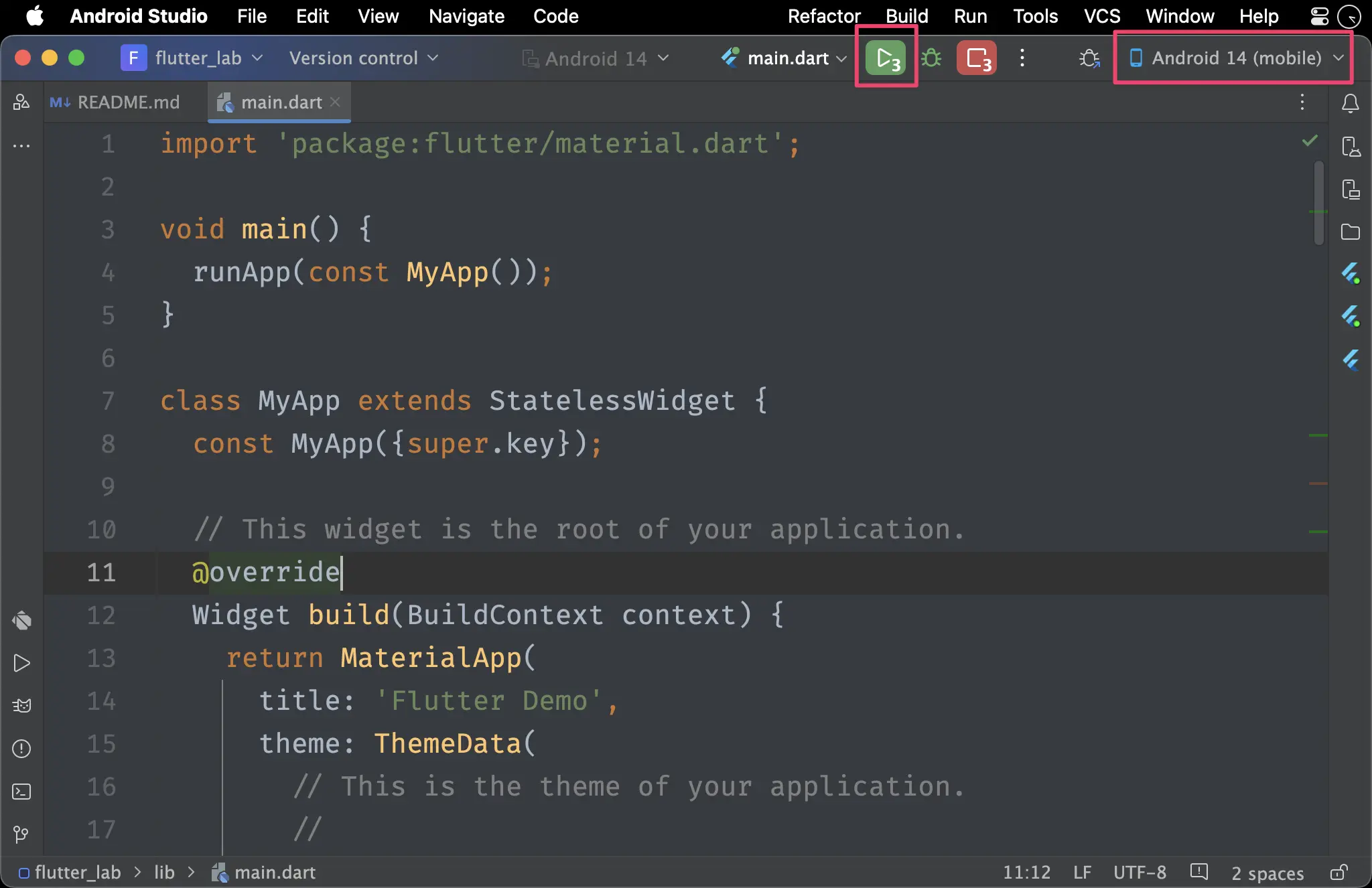Viewport: 1372px width, 888px height.
Task: Open the Problems tool window icon
Action: (21, 749)
